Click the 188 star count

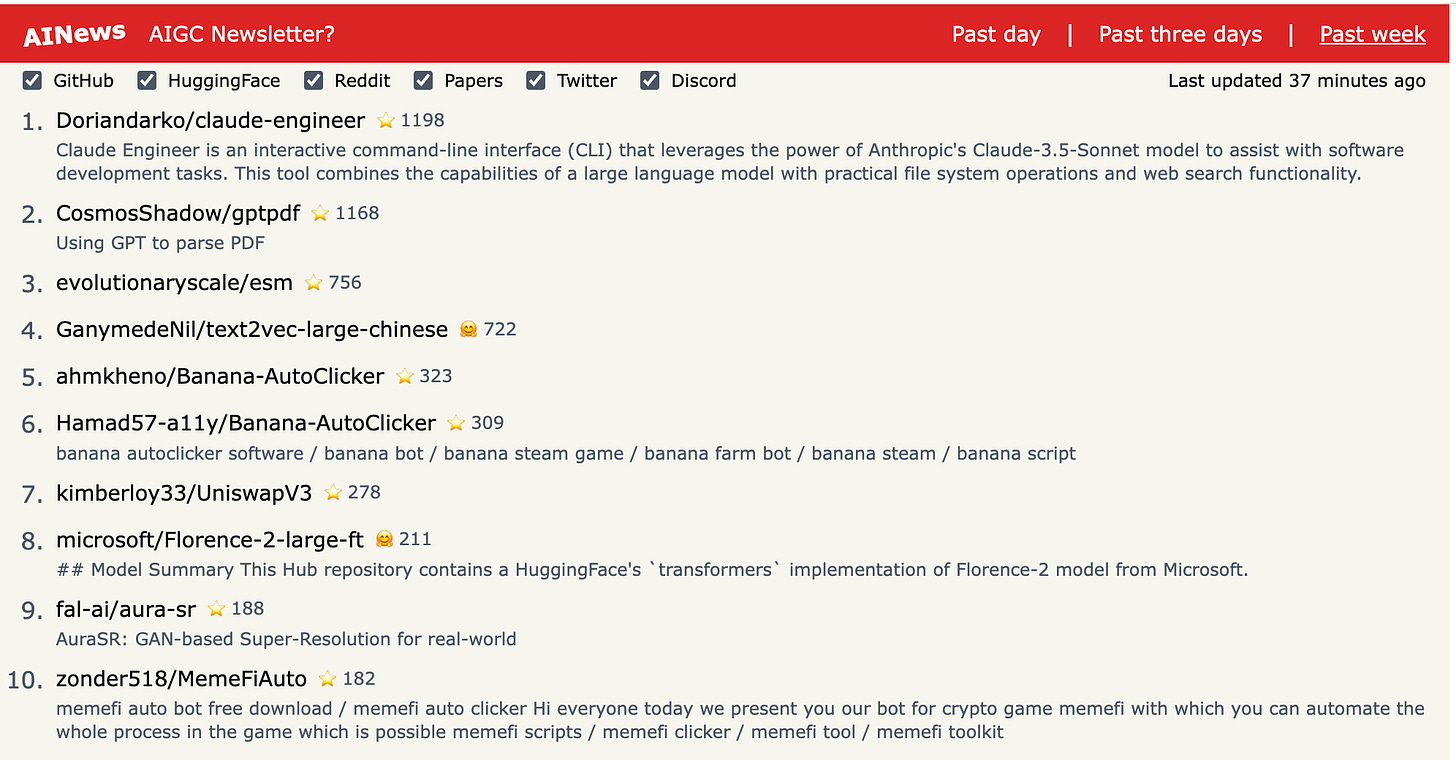click(247, 609)
